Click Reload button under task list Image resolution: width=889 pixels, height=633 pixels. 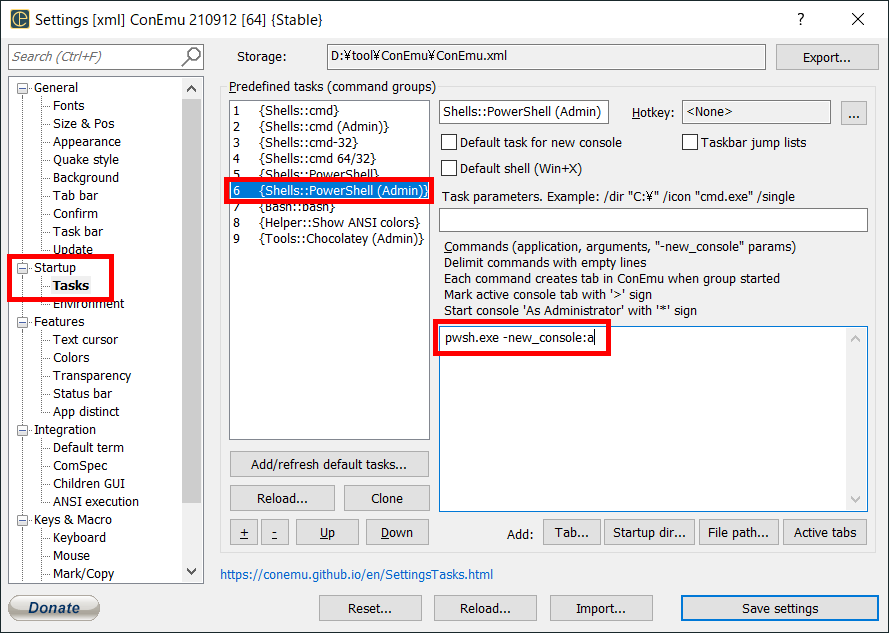pos(282,499)
